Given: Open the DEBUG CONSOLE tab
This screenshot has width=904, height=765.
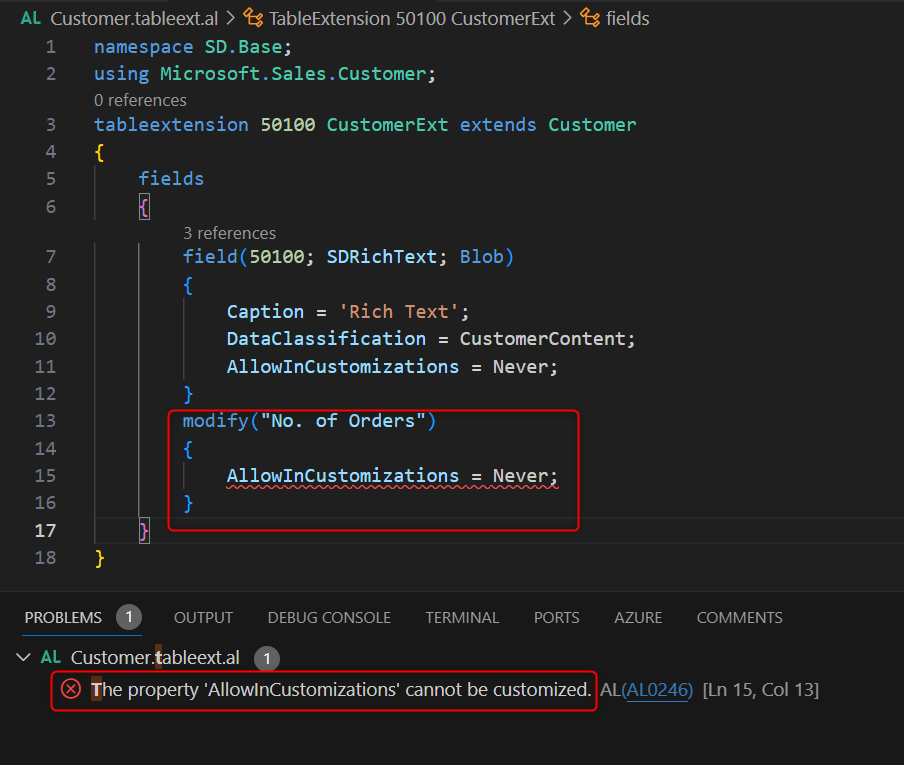Looking at the screenshot, I should [329, 618].
